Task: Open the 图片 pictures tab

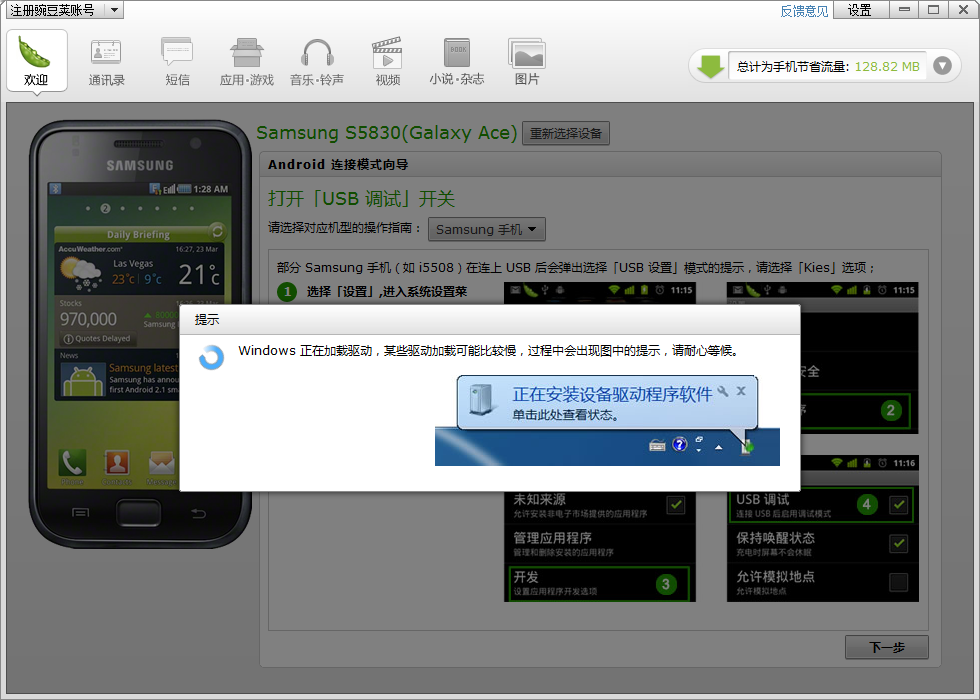Action: pyautogui.click(x=527, y=61)
